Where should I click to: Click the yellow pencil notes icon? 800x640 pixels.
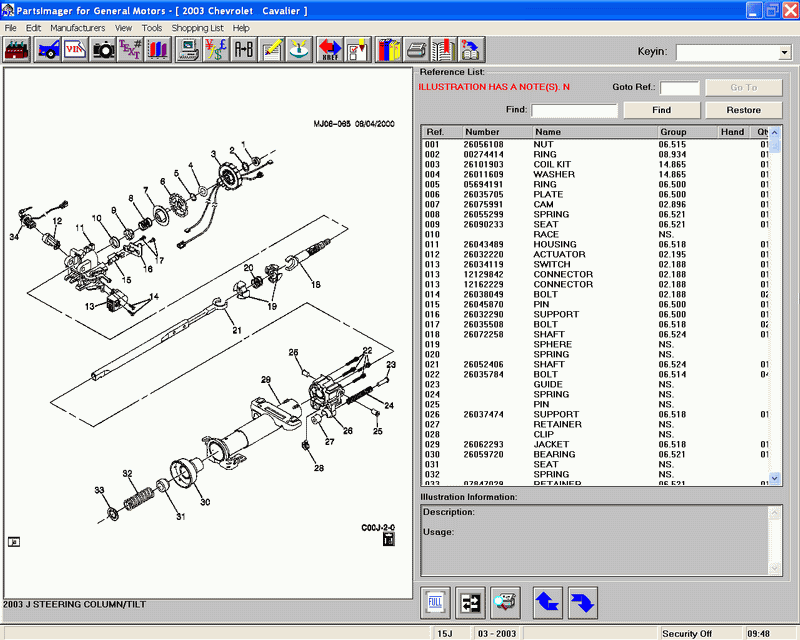(x=271, y=50)
